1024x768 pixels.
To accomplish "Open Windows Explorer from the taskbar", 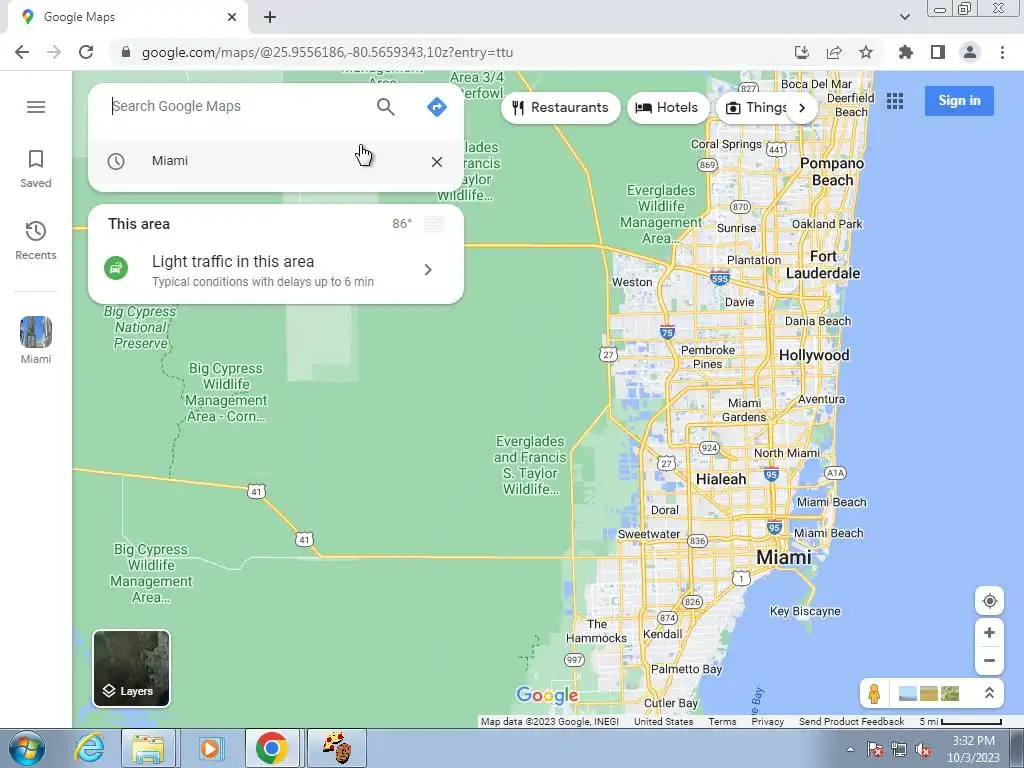I will click(148, 748).
